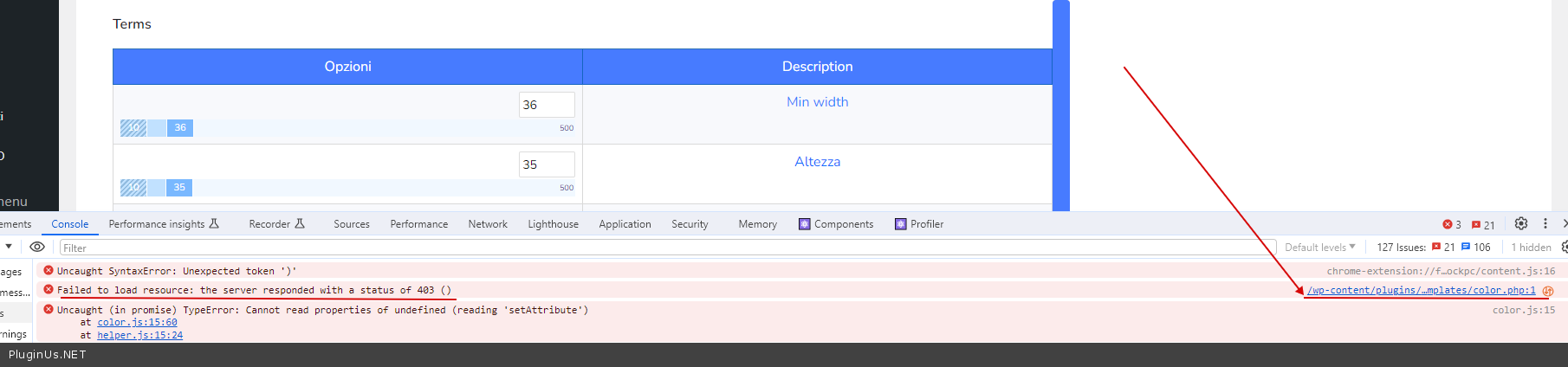Switch to the Network tab
This screenshot has width=1568, height=367.
point(488,224)
